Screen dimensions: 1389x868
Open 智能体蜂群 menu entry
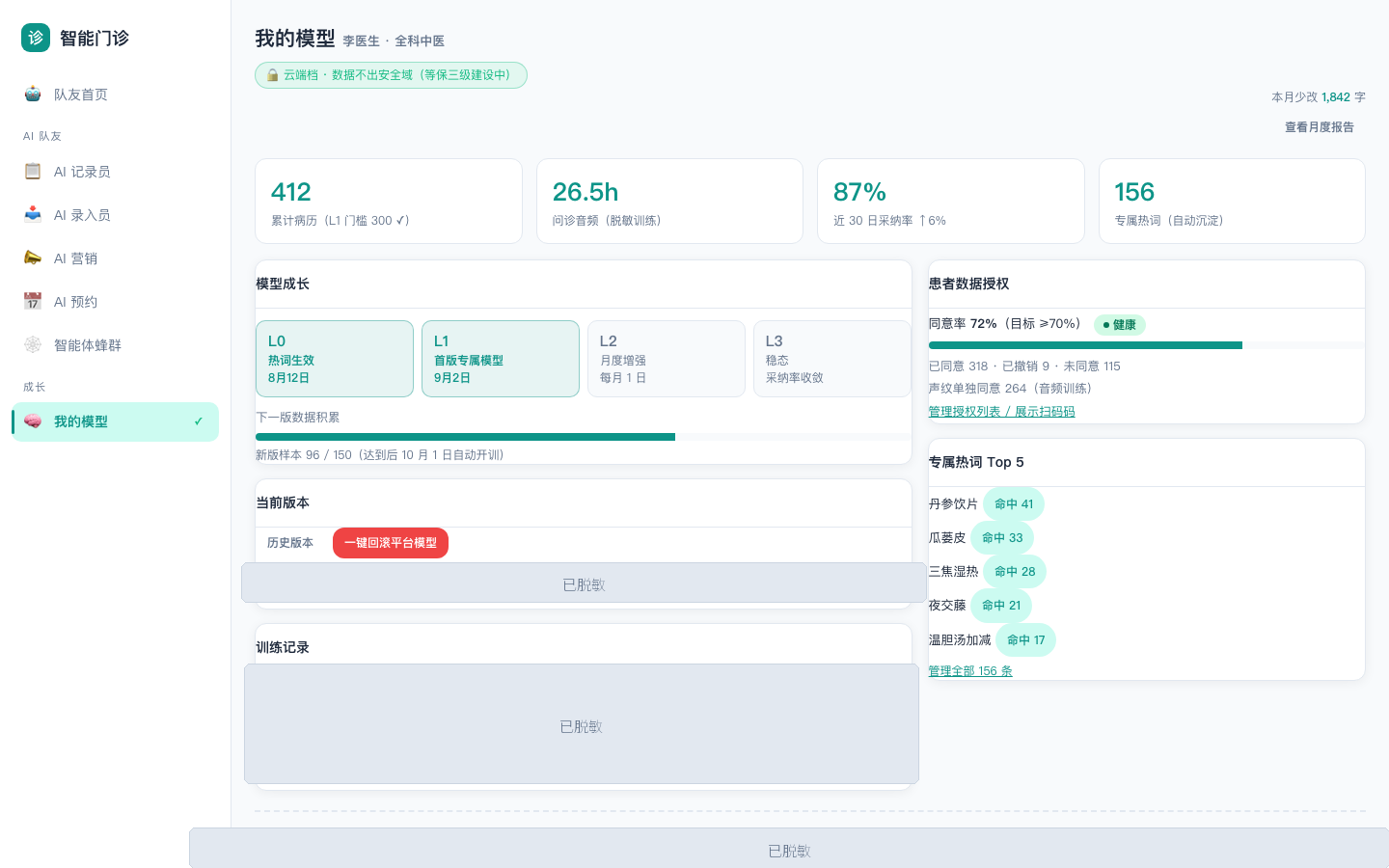pos(115,345)
